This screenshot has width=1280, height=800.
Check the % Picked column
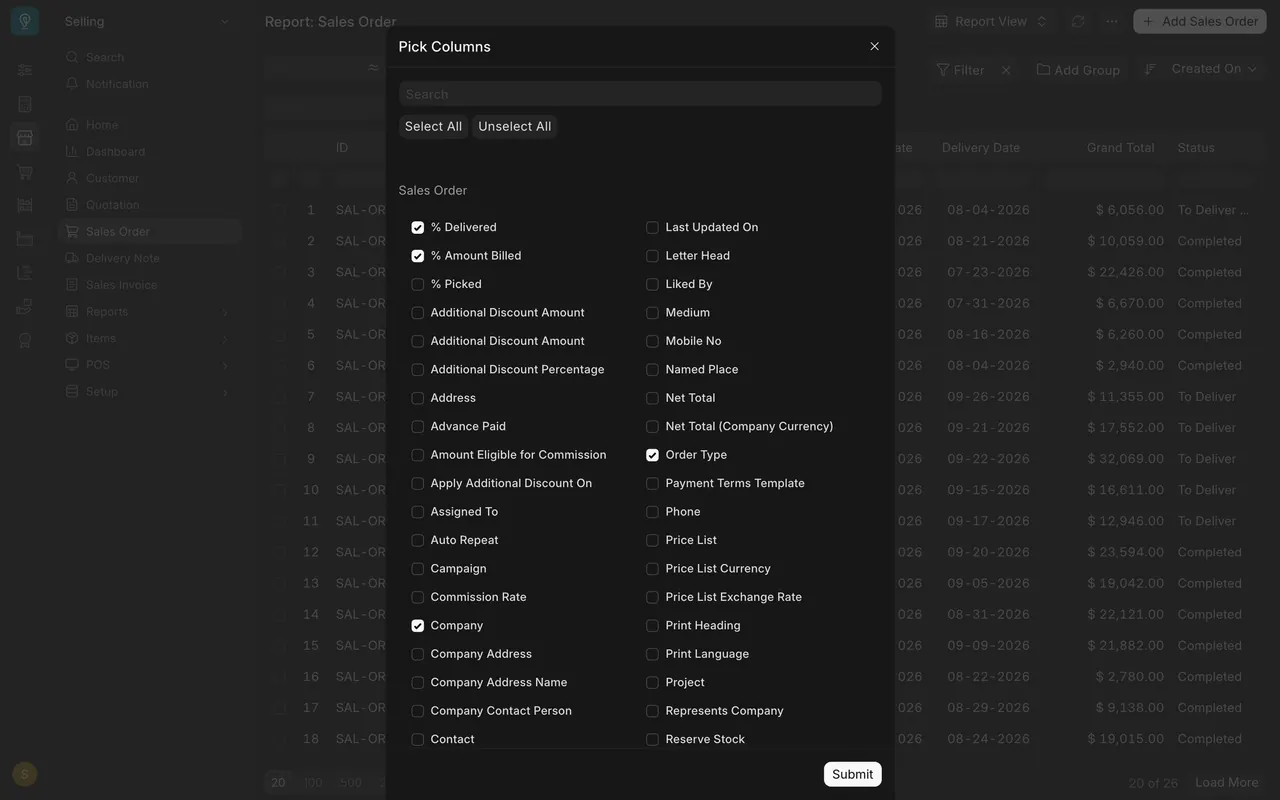[x=417, y=284]
